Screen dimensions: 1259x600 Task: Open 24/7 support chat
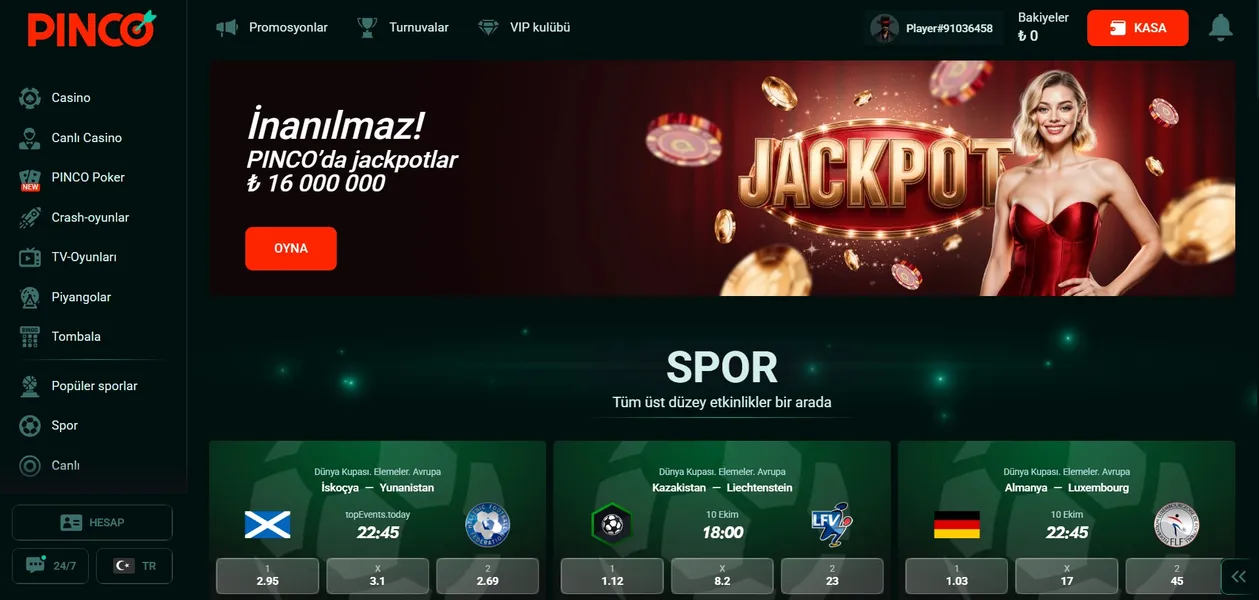click(50, 566)
